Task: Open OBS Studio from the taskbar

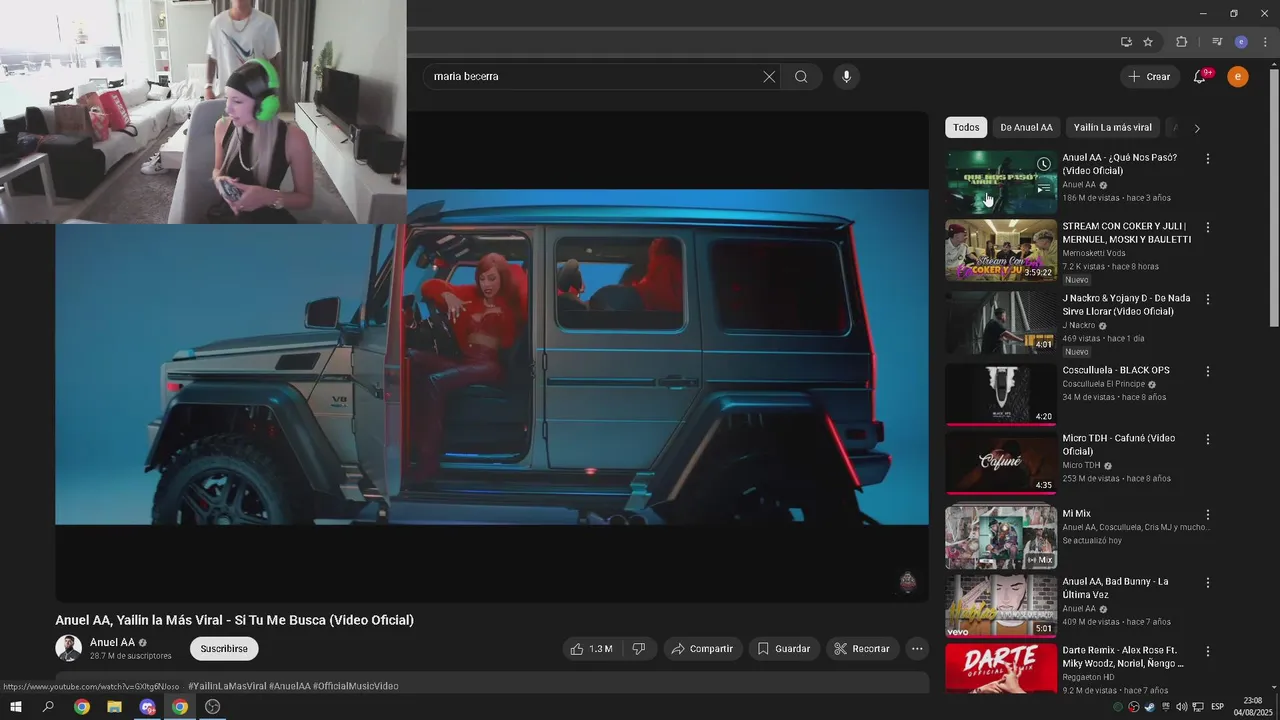Action: click(212, 707)
